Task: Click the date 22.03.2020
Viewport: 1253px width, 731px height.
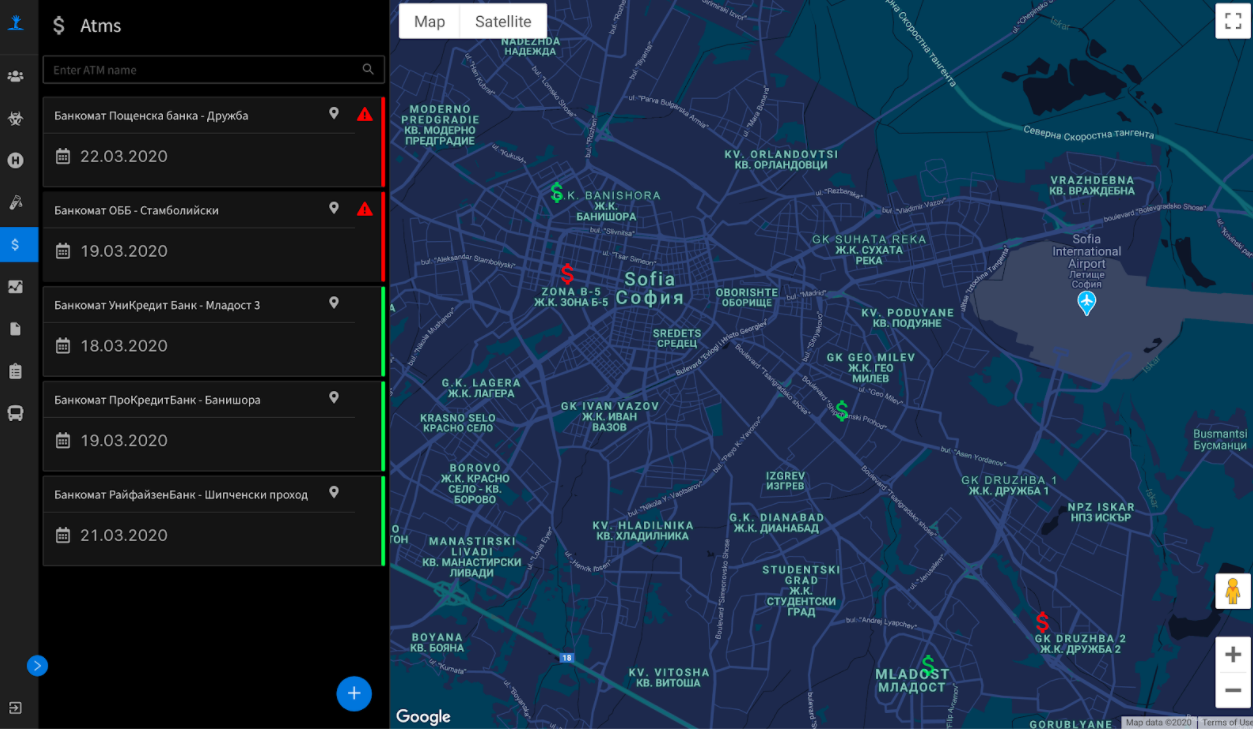Action: coord(124,156)
